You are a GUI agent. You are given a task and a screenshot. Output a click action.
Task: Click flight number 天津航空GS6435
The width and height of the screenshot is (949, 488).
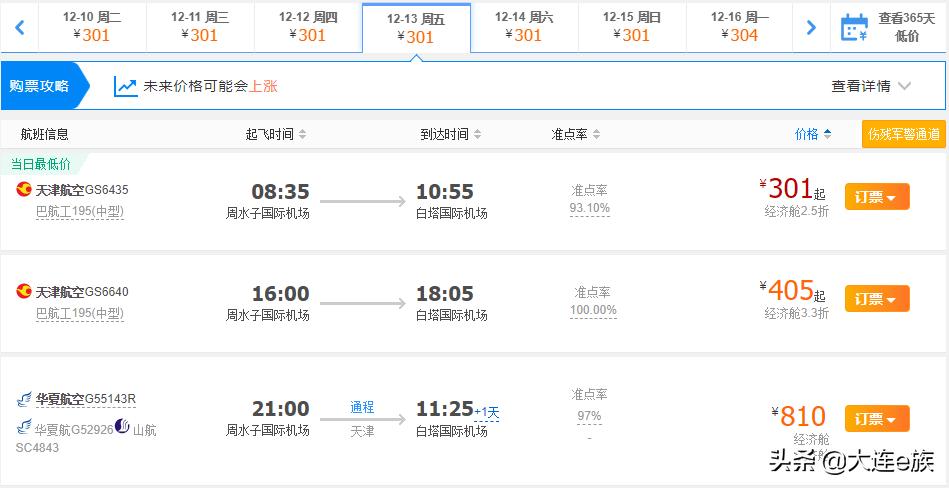coord(82,190)
